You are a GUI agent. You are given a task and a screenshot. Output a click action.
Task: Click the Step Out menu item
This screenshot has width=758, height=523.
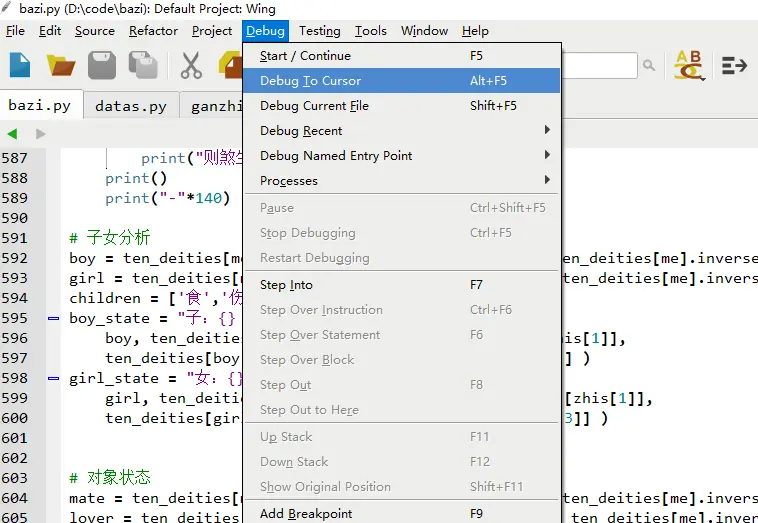(402, 385)
